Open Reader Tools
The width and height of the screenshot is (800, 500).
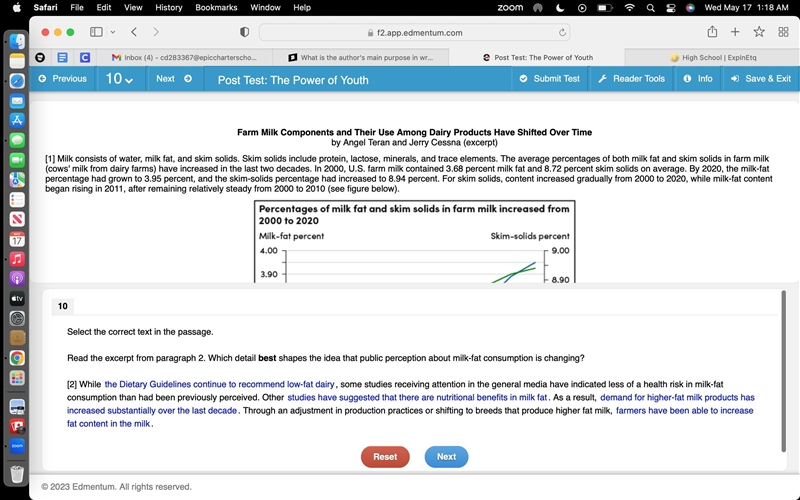coord(632,79)
